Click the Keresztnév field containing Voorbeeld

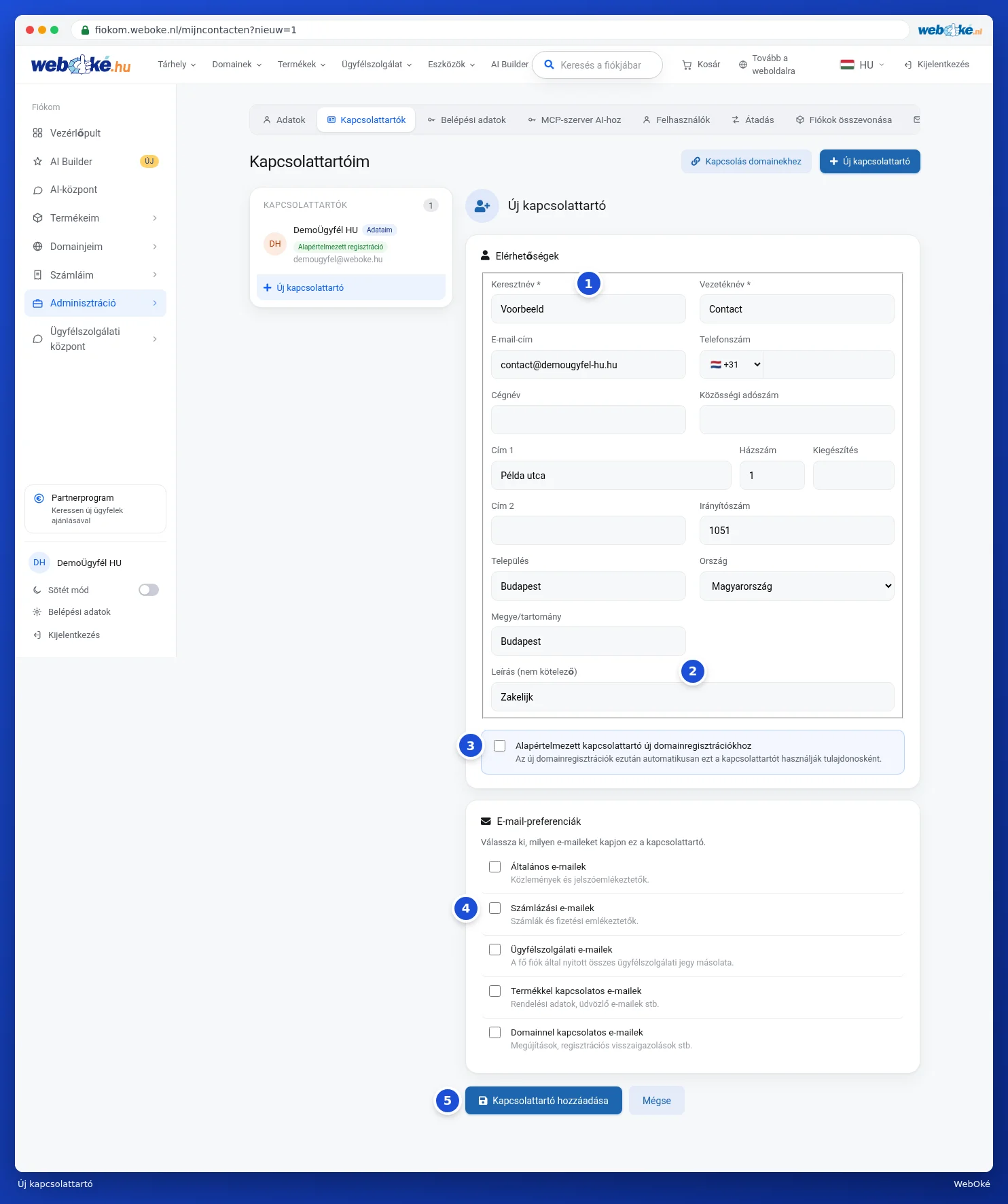pos(588,309)
